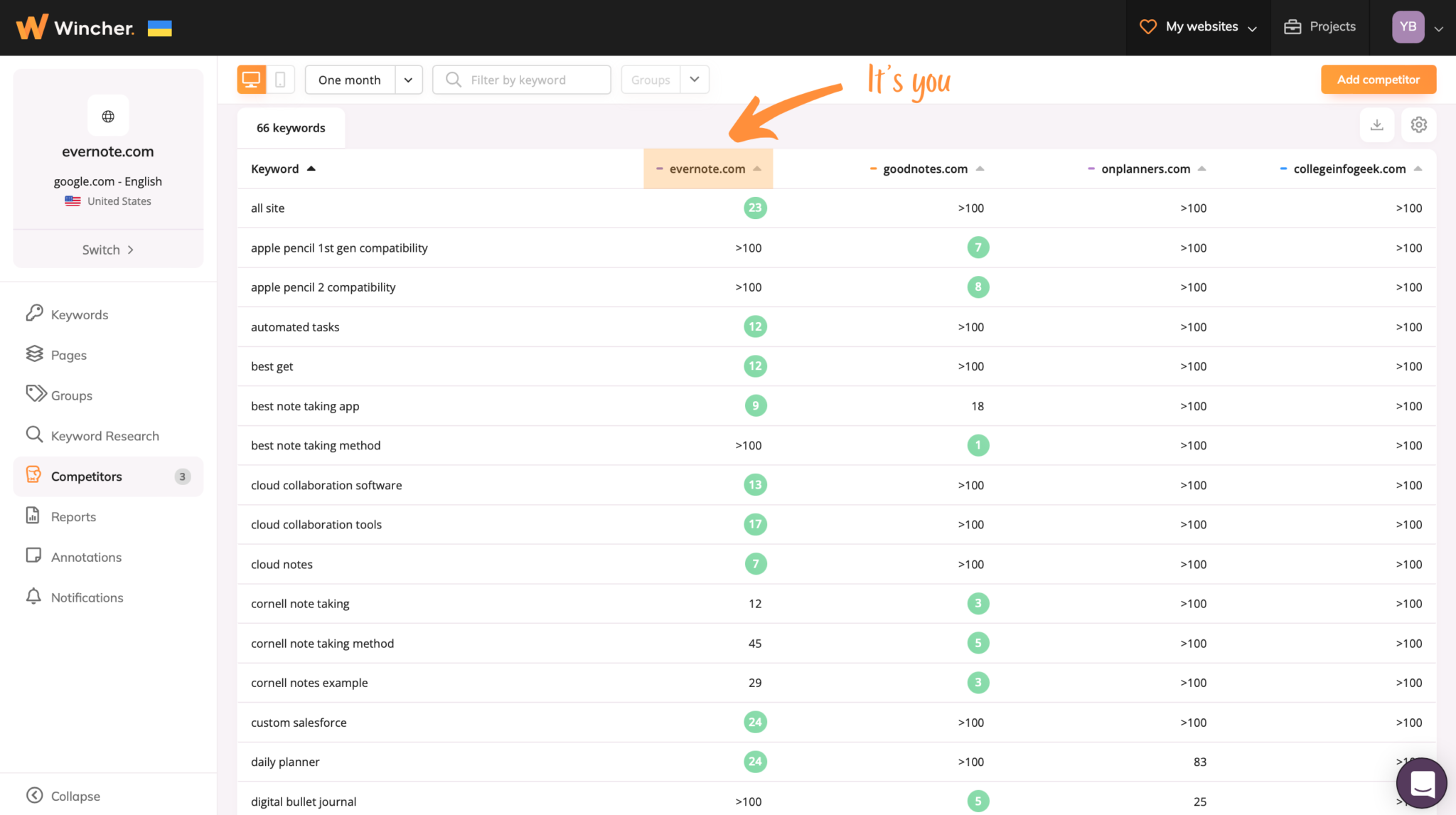Open the live chat bubble
The image size is (1456, 815).
click(x=1421, y=783)
